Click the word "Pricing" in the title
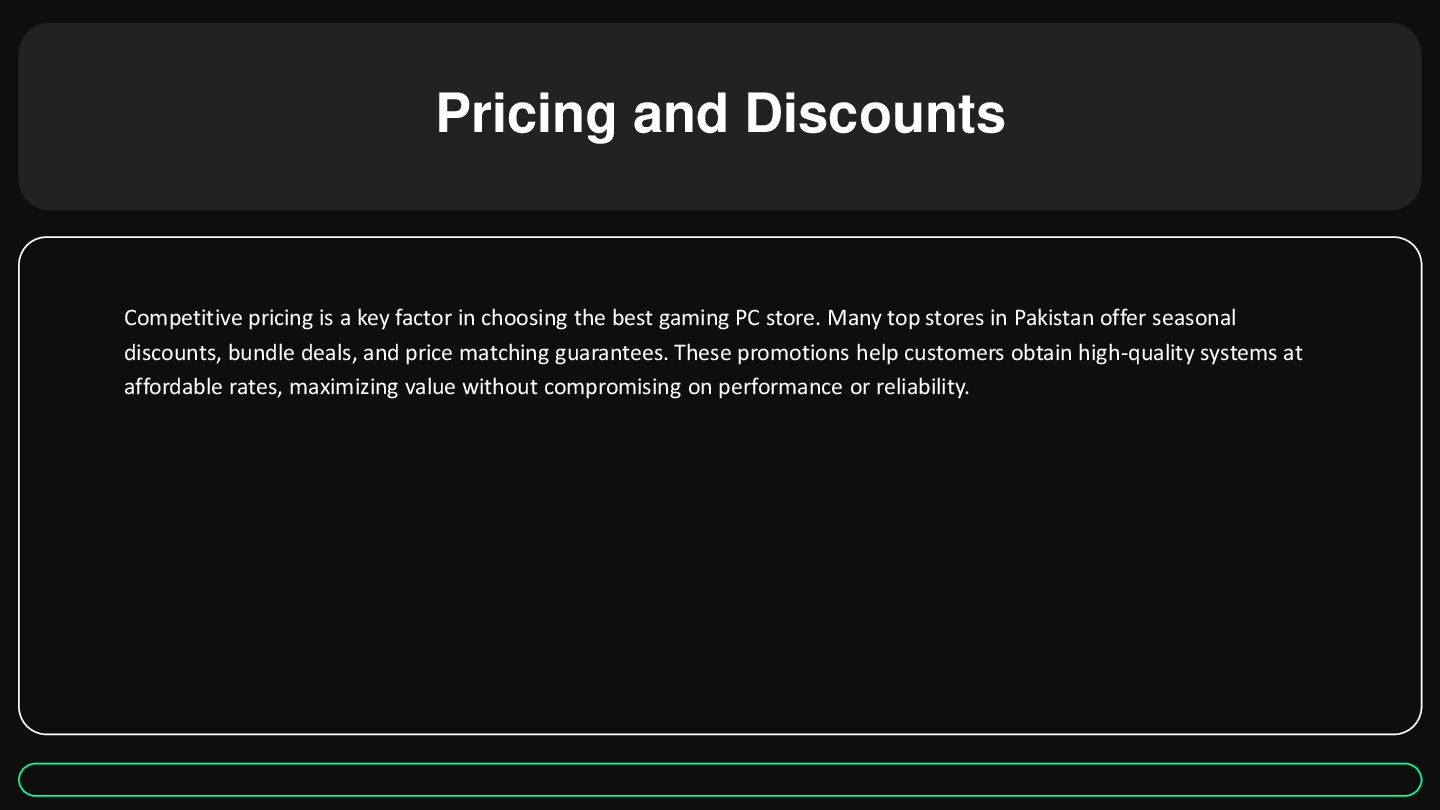 [526, 113]
